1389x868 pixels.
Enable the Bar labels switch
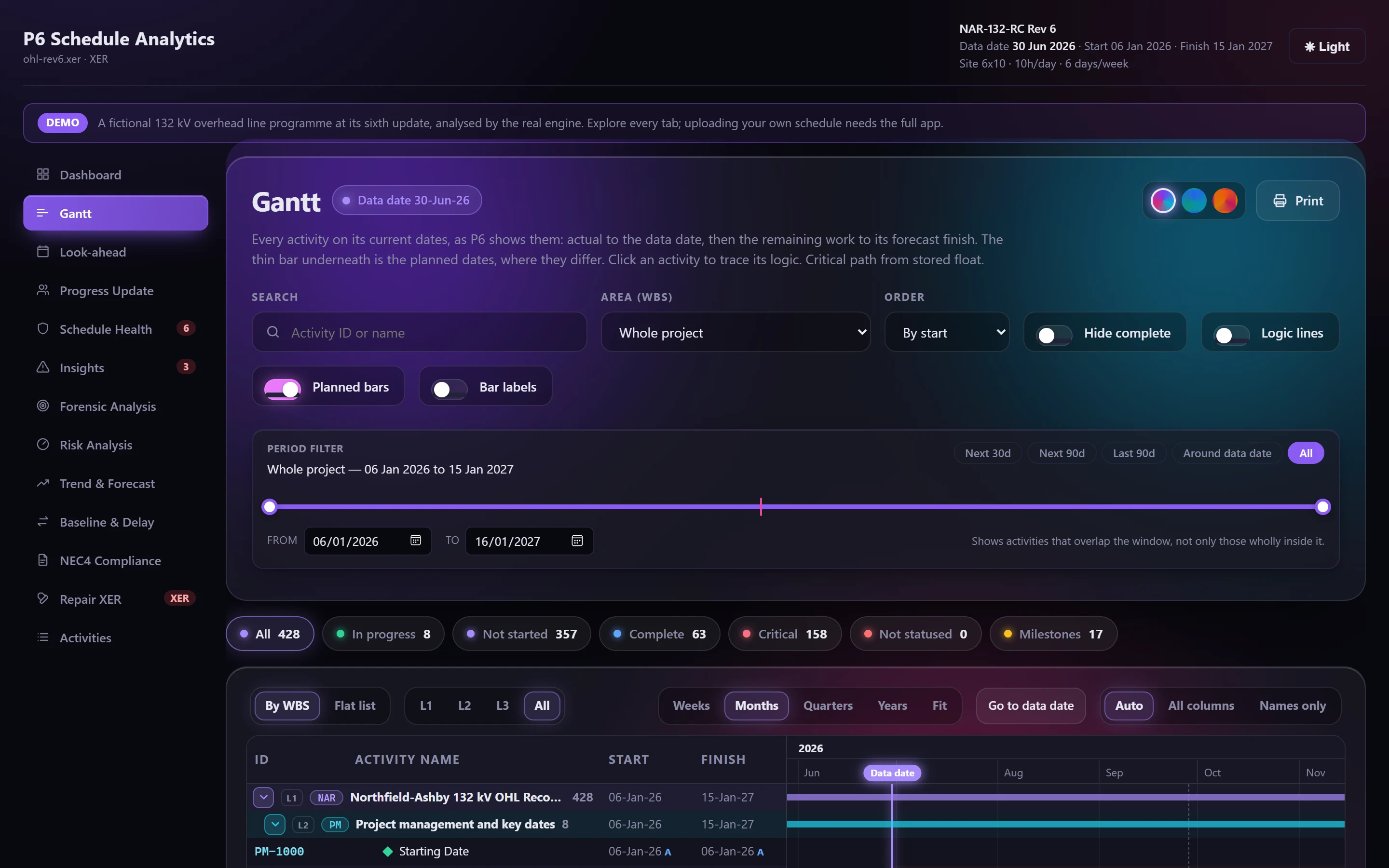point(449,389)
